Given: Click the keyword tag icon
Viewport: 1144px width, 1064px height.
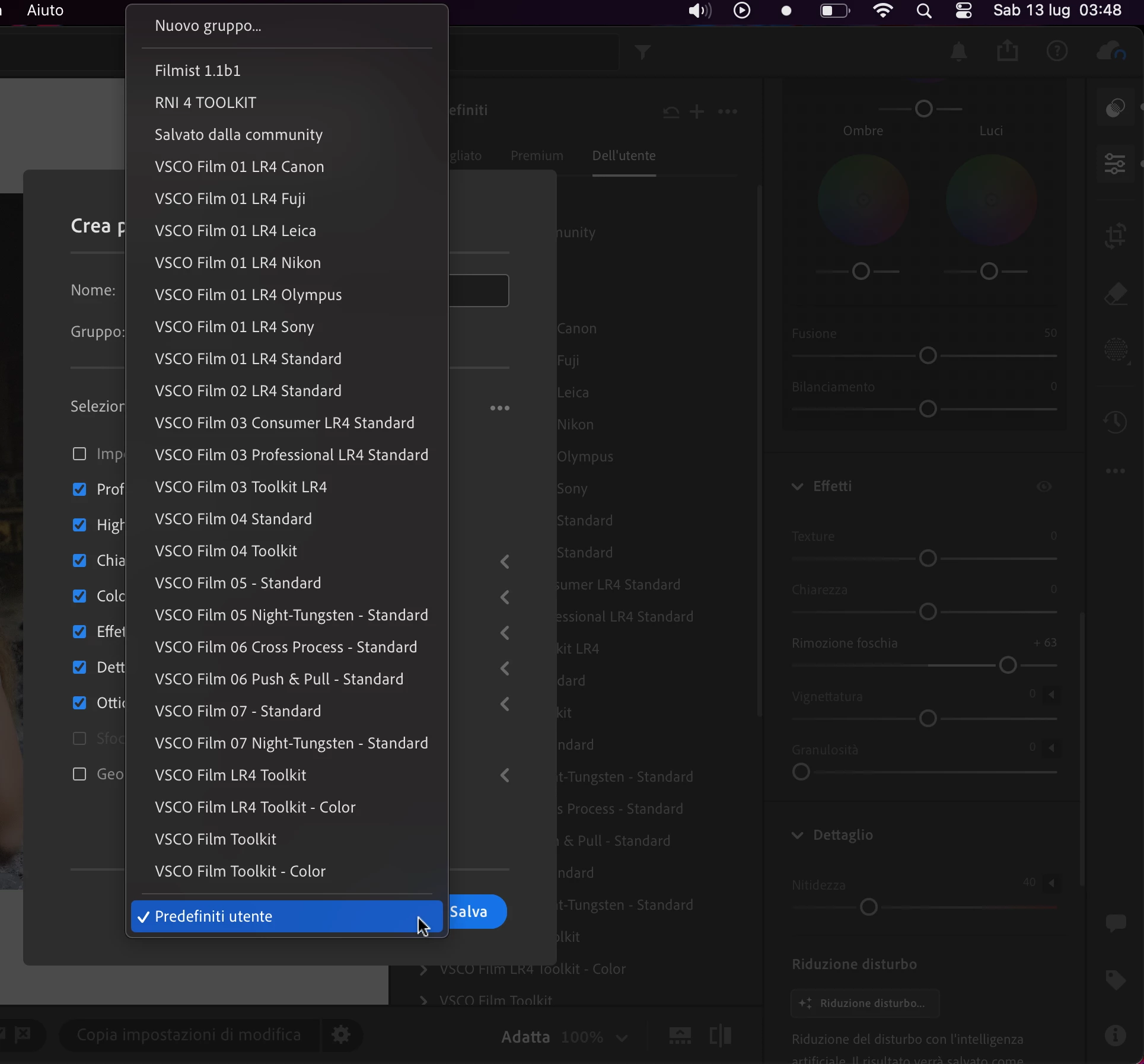Looking at the screenshot, I should (1116, 980).
